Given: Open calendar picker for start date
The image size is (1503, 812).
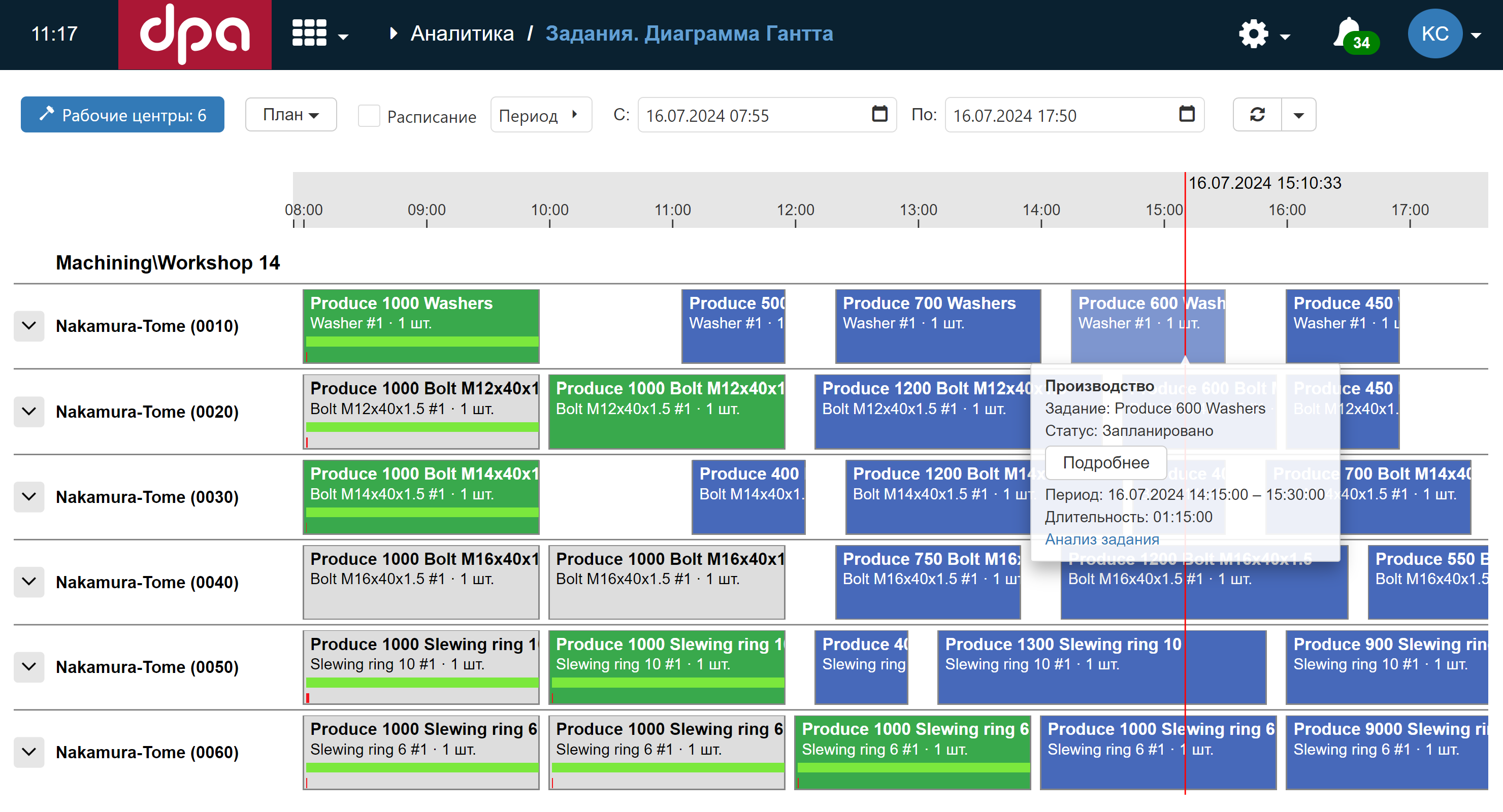Looking at the screenshot, I should [879, 114].
